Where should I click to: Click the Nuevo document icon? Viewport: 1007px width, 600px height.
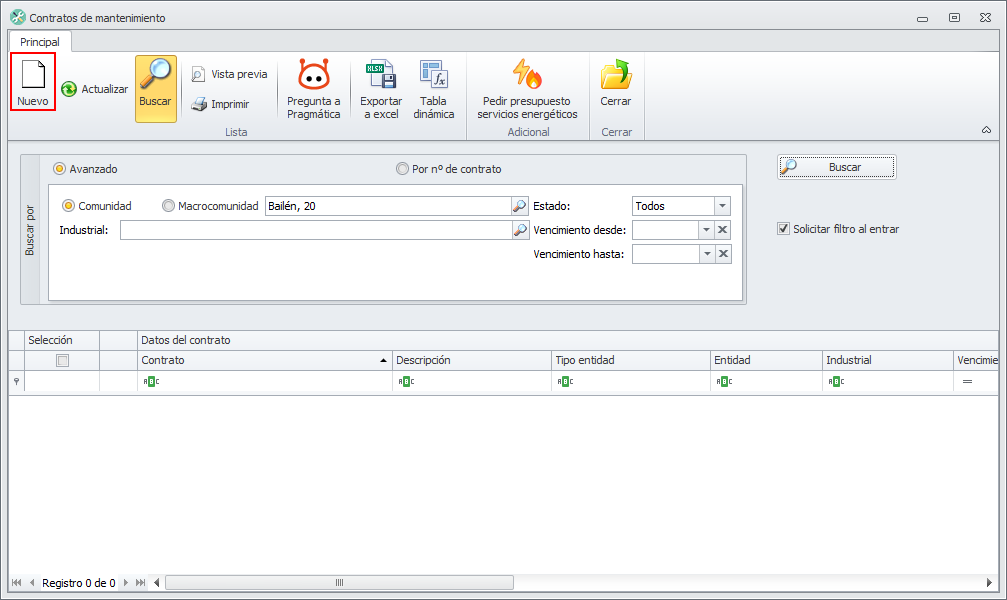coord(33,75)
